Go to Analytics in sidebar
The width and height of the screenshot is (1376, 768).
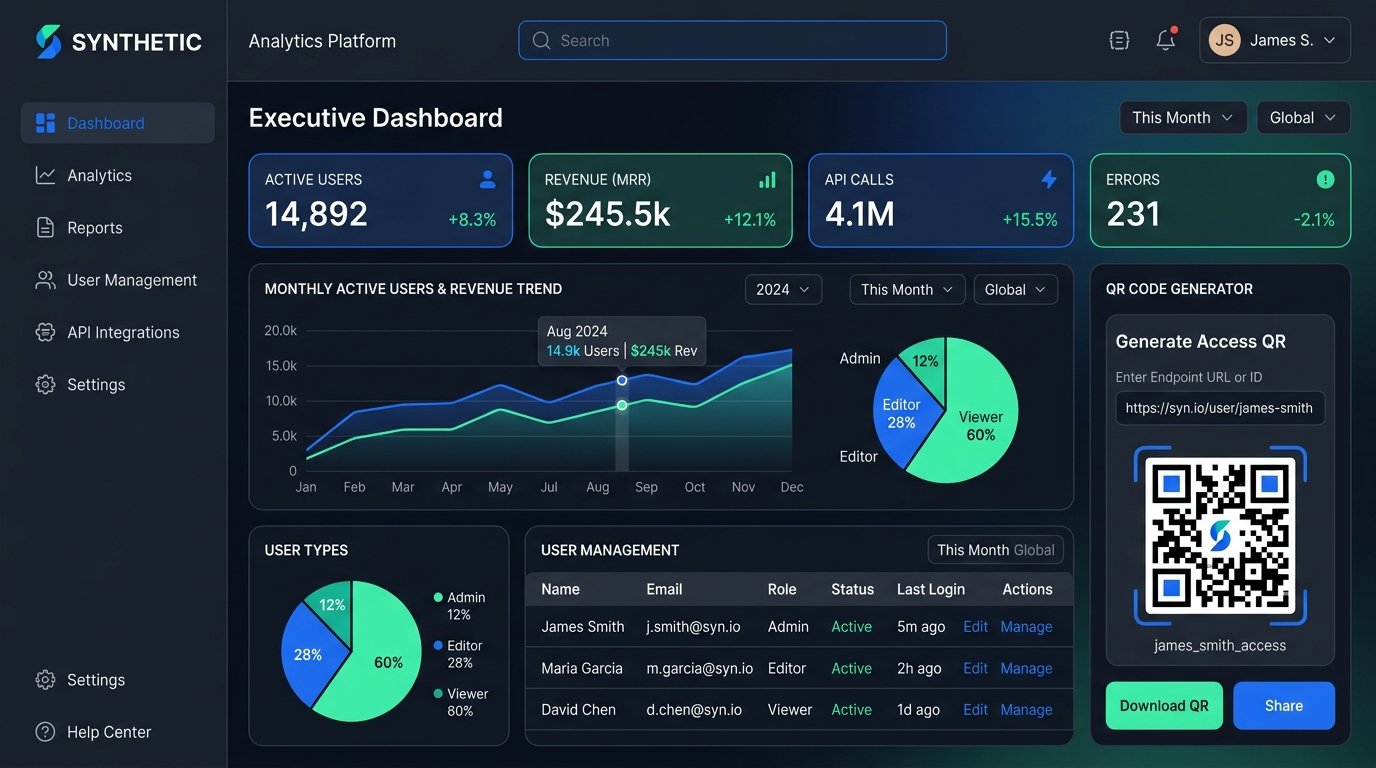click(117, 175)
